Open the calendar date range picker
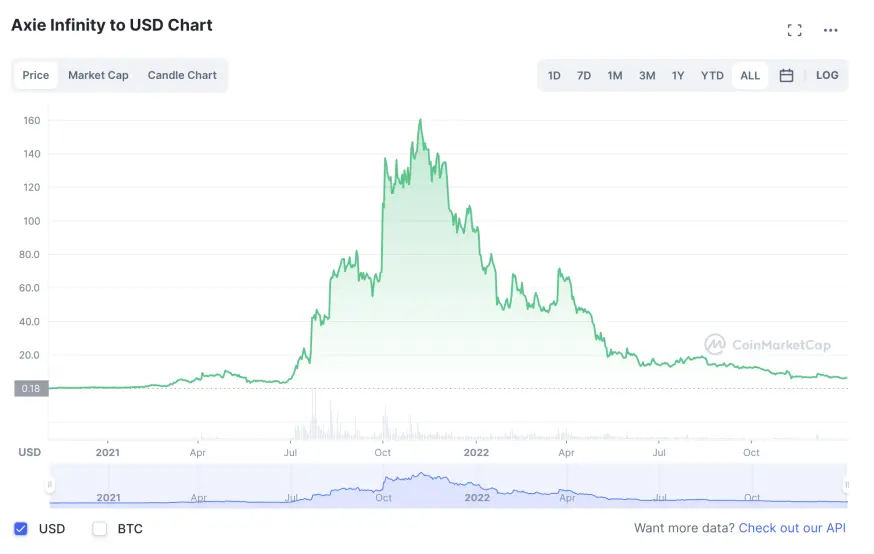This screenshot has width=874, height=554. point(786,75)
